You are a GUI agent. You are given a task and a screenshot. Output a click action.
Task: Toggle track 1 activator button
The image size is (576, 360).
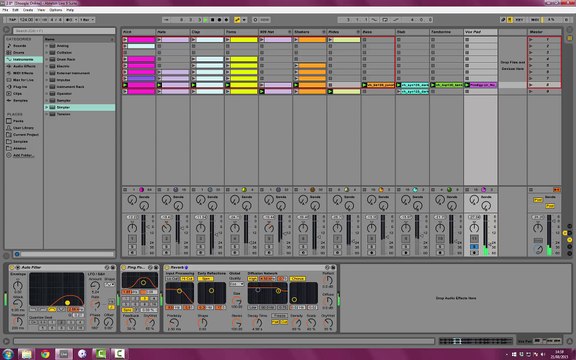pos(132,239)
